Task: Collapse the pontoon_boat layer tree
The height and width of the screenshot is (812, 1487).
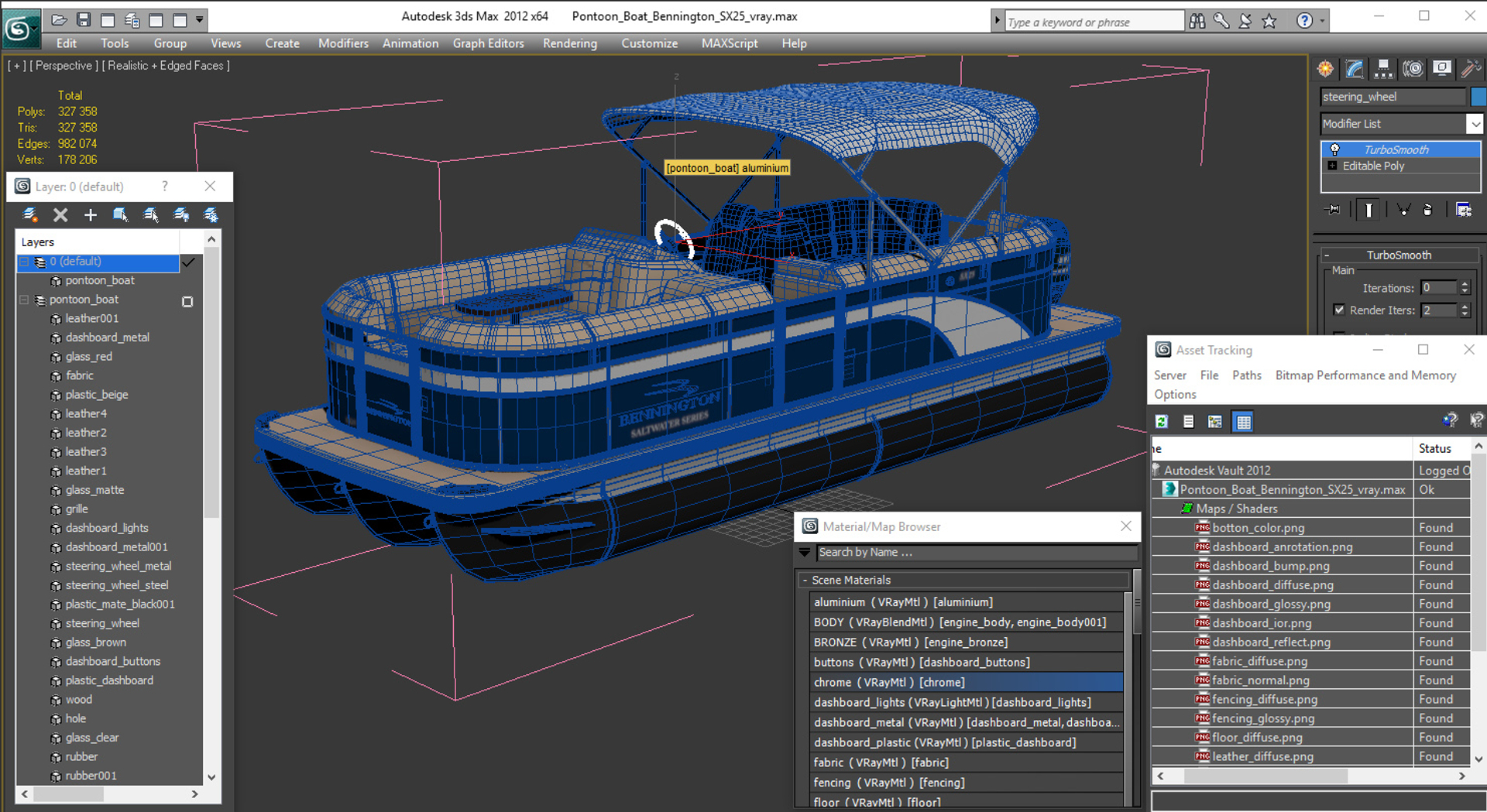Action: pyautogui.click(x=24, y=300)
